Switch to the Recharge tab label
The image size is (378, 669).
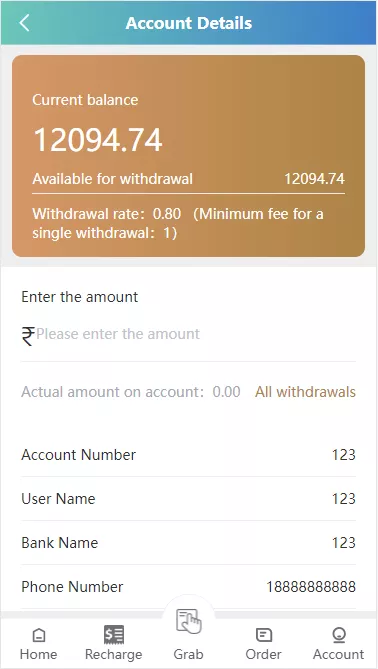(114, 654)
